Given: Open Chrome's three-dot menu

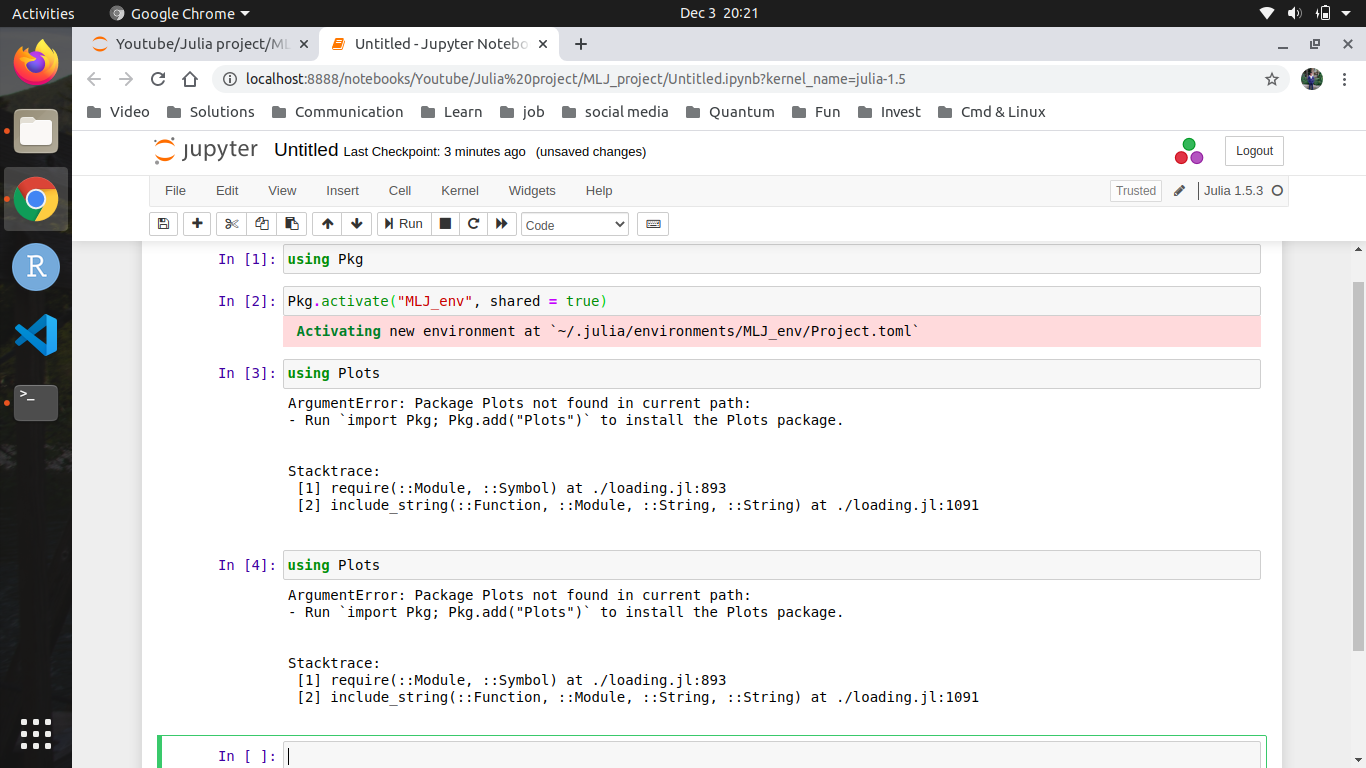Looking at the screenshot, I should (x=1343, y=79).
